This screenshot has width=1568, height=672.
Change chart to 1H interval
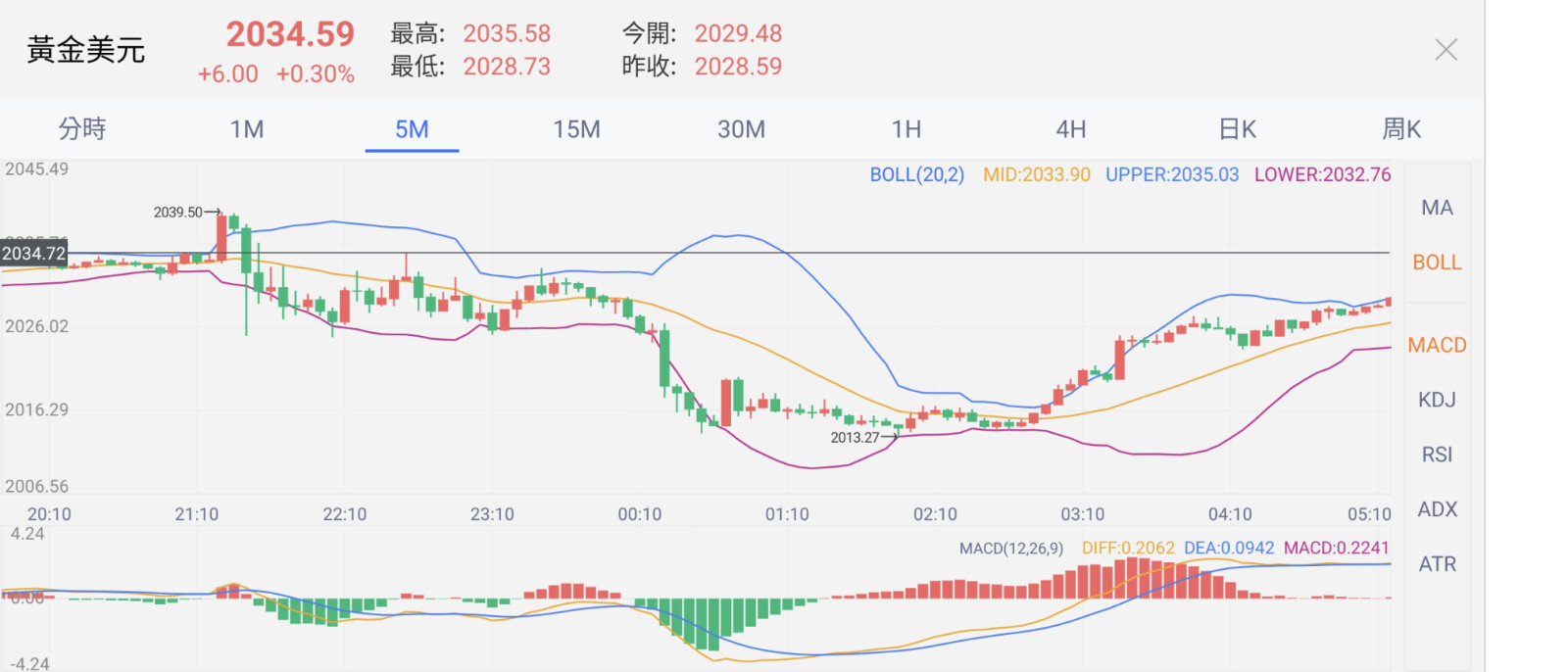(906, 129)
